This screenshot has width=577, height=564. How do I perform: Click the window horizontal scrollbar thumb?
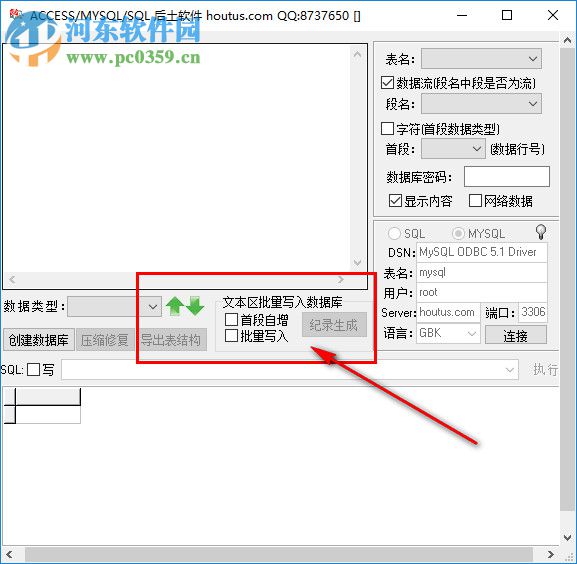pos(279,554)
